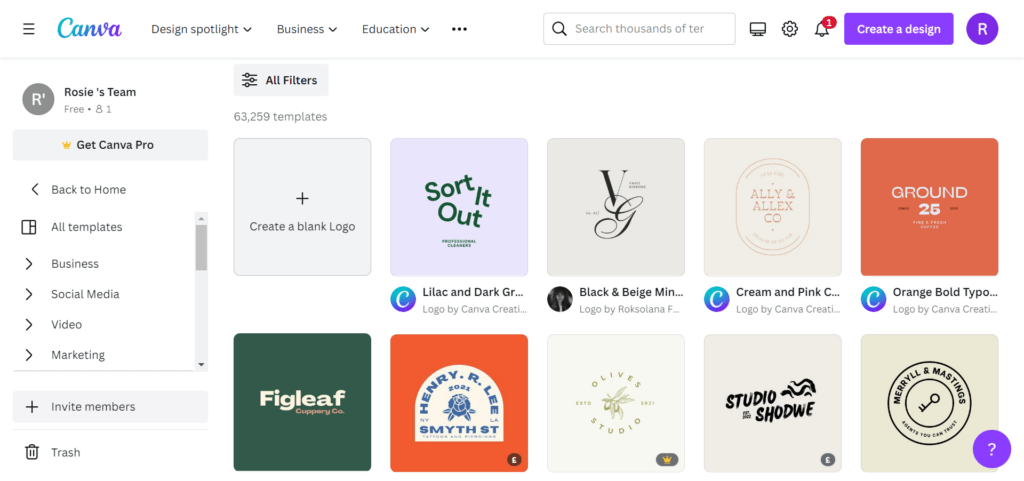Screen dimensions: 1024x481
Task: Open the Education dropdown menu
Action: tap(396, 29)
